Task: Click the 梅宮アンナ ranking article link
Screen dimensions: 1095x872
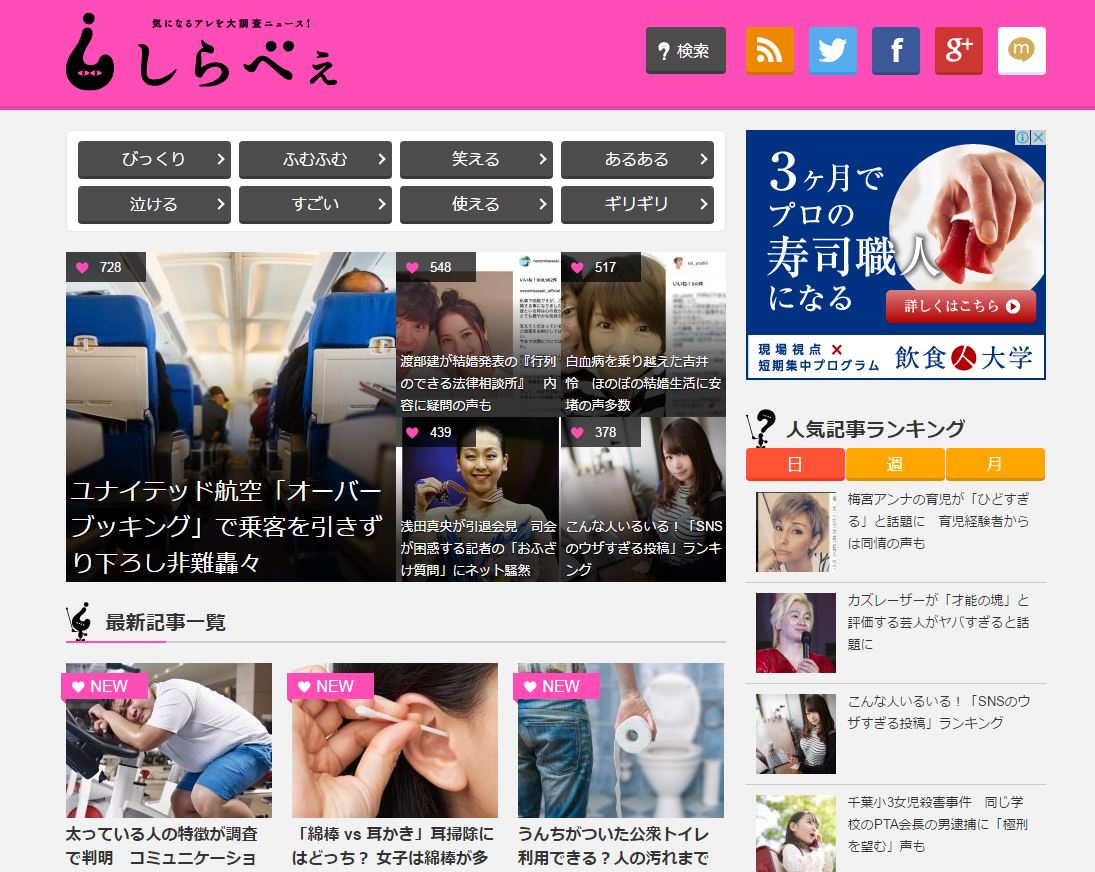Action: tap(937, 520)
